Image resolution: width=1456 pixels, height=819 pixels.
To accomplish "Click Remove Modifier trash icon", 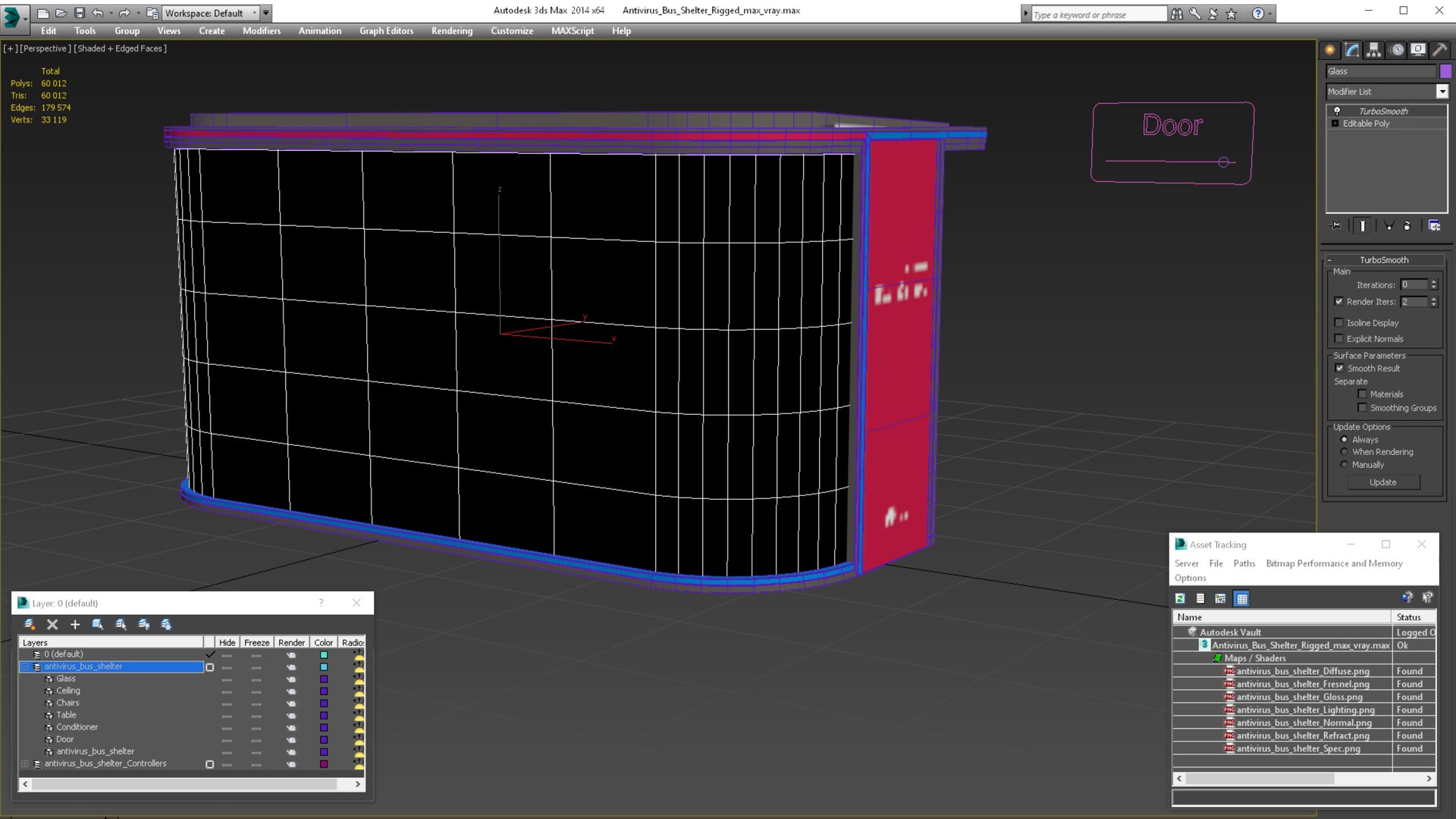I will [1407, 226].
